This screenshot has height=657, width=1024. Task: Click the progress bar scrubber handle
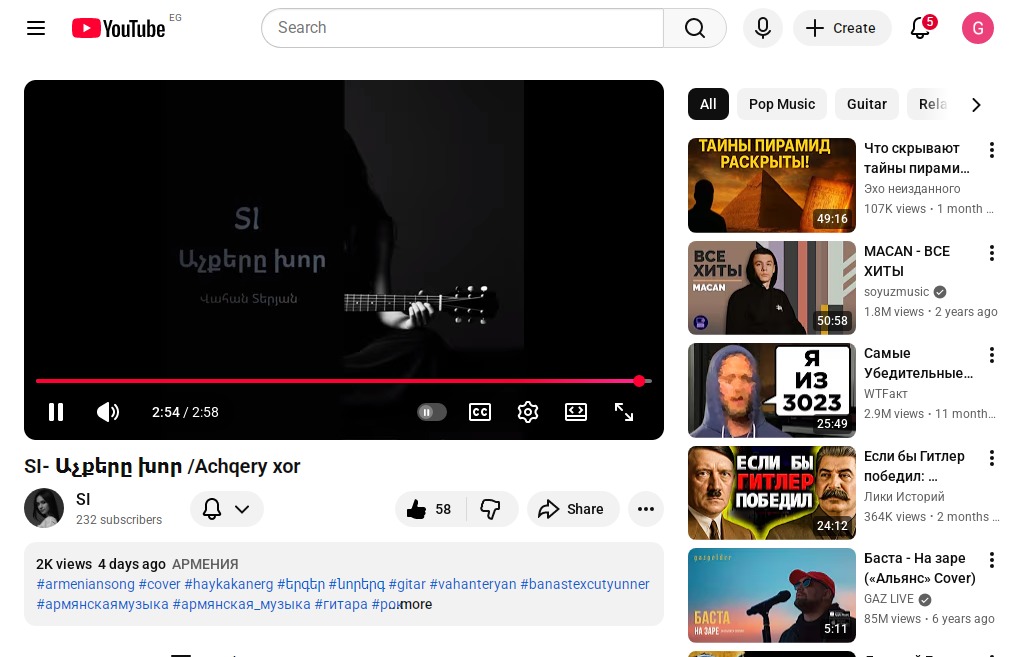pos(639,381)
